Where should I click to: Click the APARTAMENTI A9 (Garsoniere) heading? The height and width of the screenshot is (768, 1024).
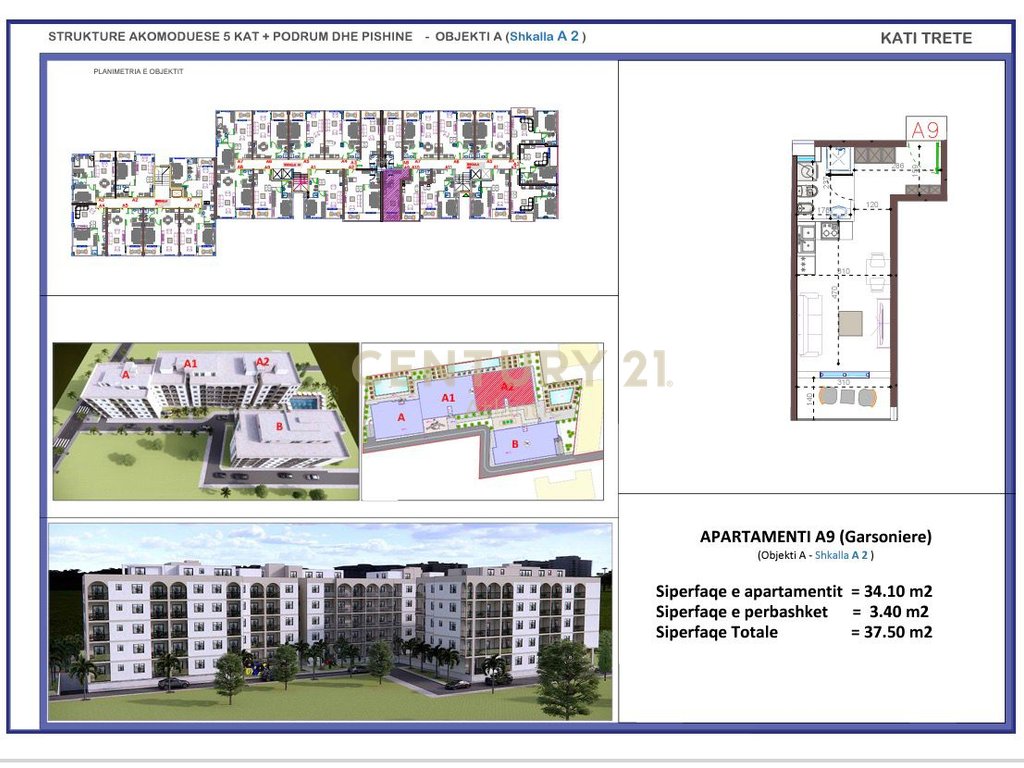coord(815,536)
